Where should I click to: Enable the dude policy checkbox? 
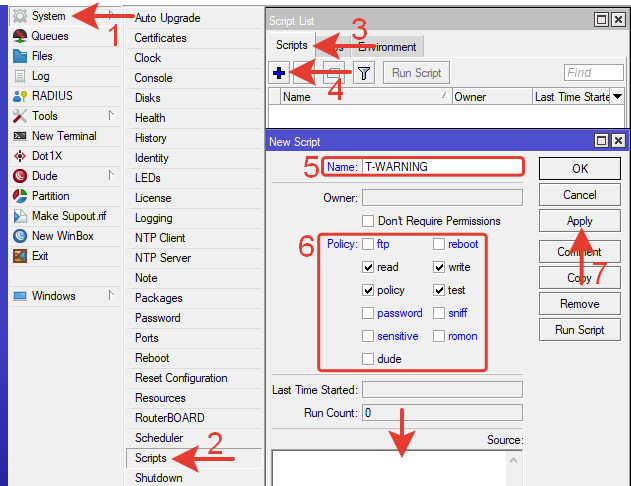(x=368, y=359)
